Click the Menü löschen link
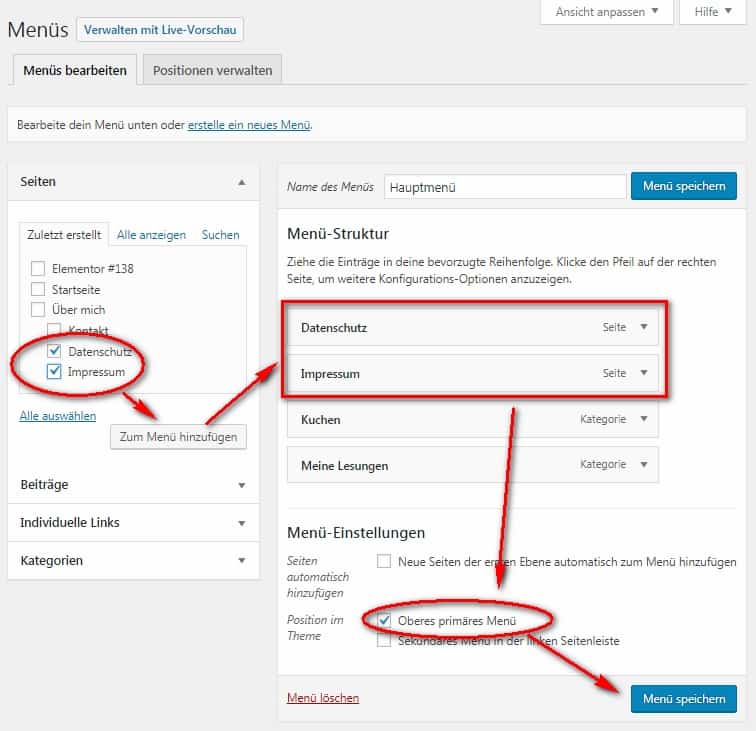 coord(323,698)
